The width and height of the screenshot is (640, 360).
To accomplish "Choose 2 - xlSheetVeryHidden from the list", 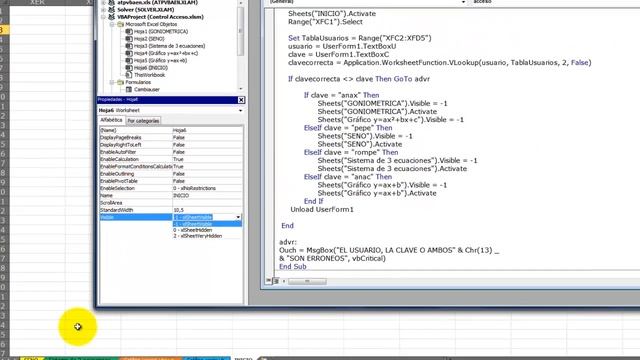I will click(x=207, y=236).
